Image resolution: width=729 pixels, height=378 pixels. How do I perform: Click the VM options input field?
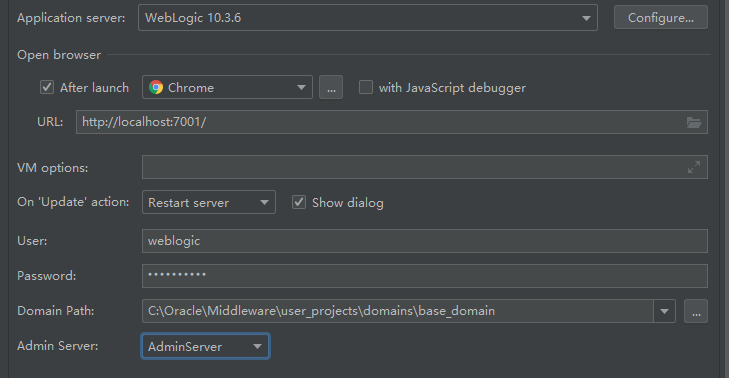click(x=424, y=167)
